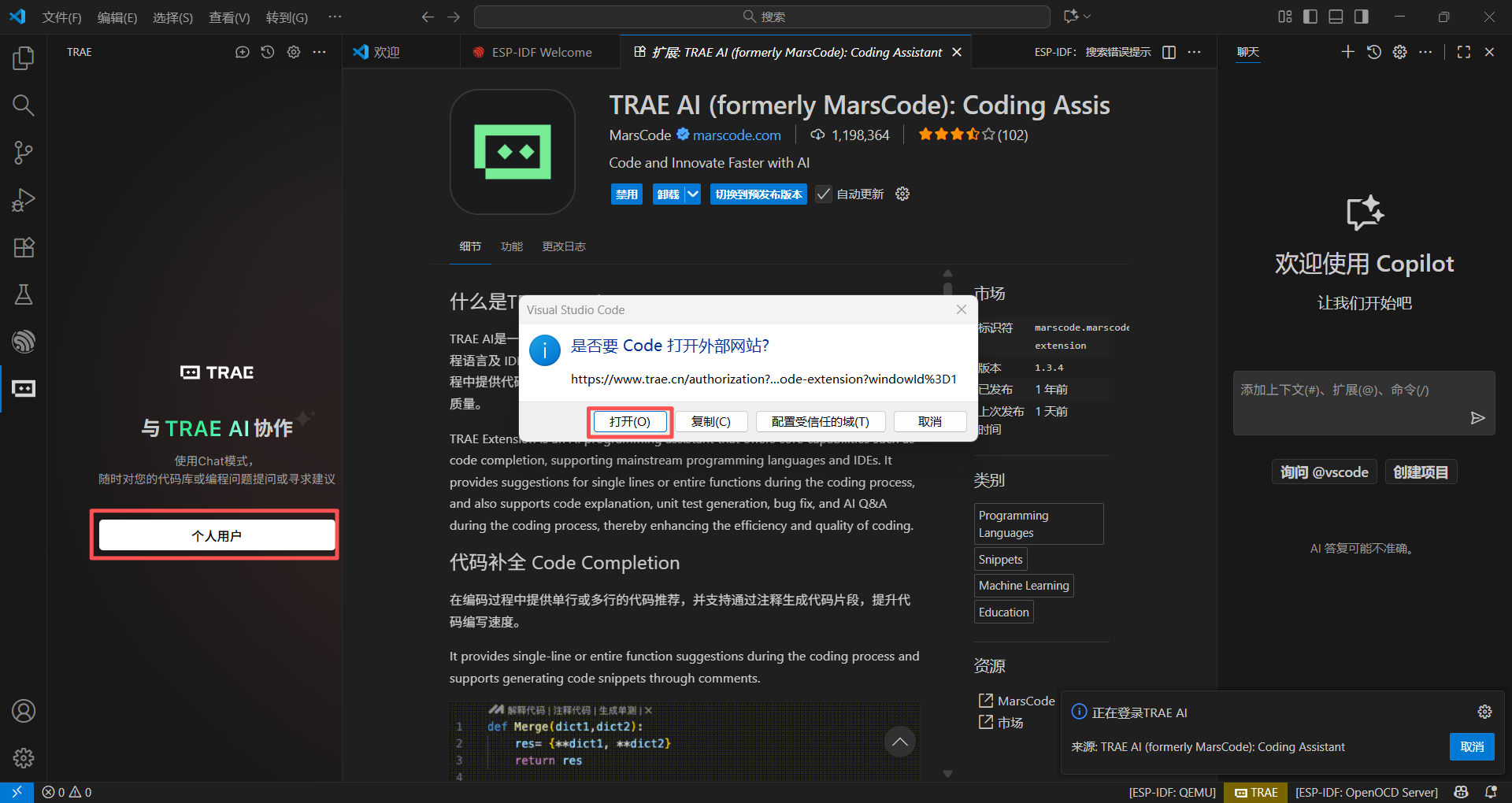Open the Accounts menu icon
The image size is (1512, 803).
point(24,711)
